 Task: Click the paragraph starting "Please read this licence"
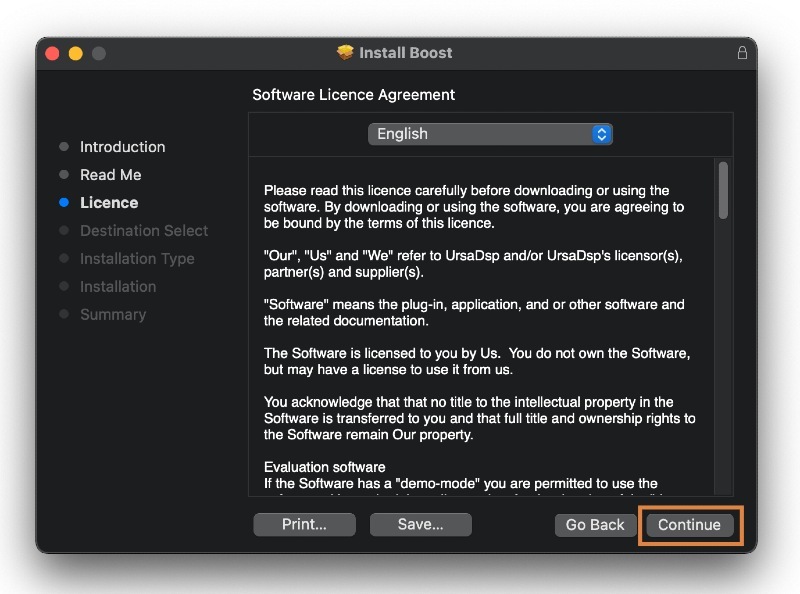point(474,207)
